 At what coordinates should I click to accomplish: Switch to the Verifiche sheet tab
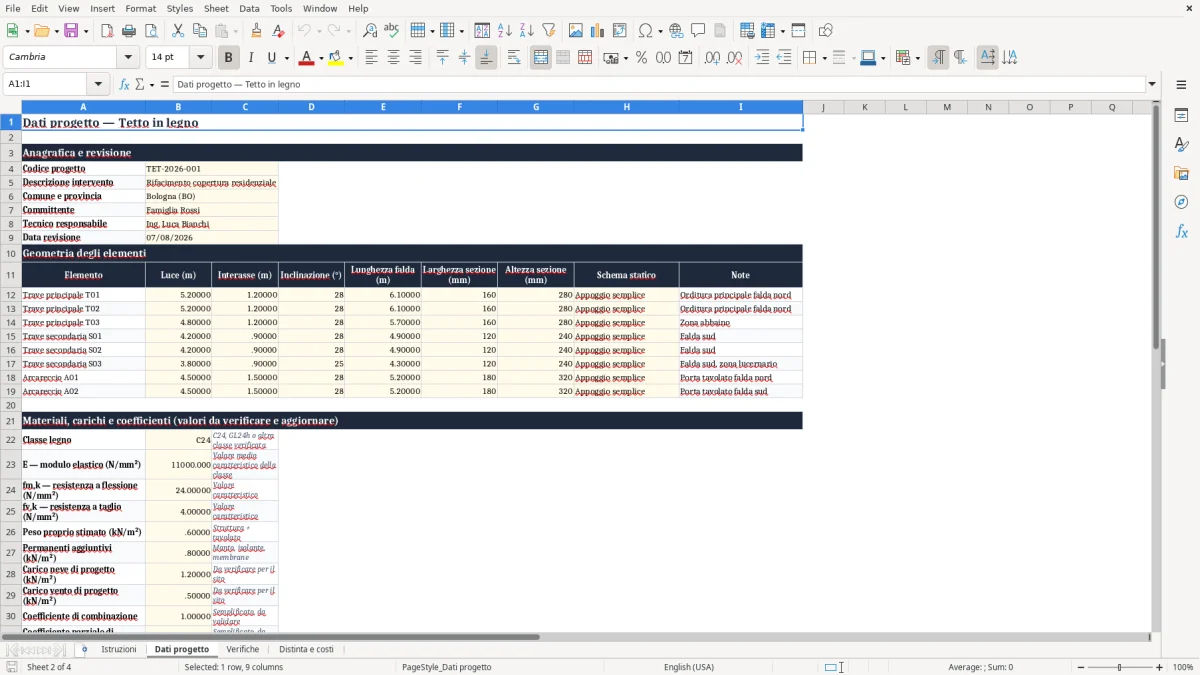coord(243,649)
